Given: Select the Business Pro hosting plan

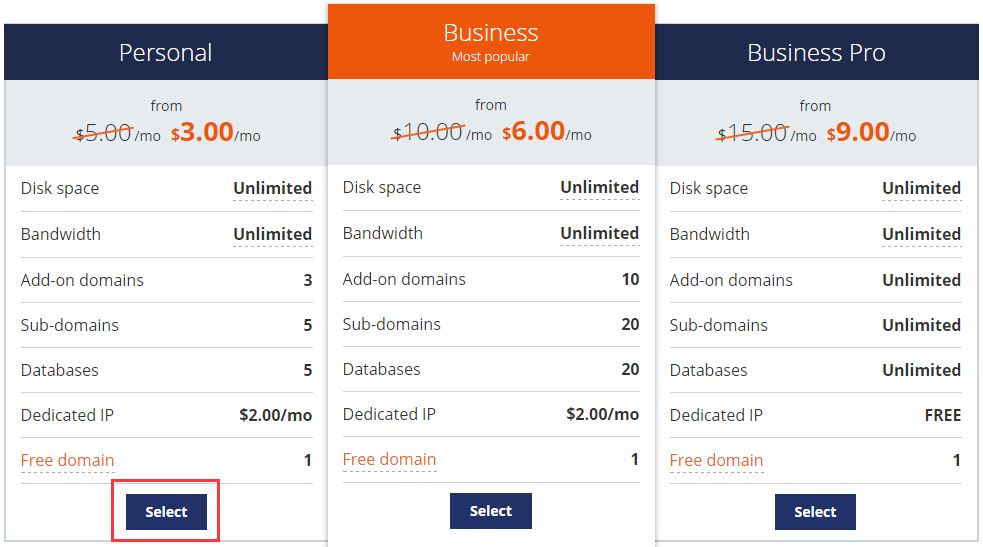Looking at the screenshot, I should (815, 512).
